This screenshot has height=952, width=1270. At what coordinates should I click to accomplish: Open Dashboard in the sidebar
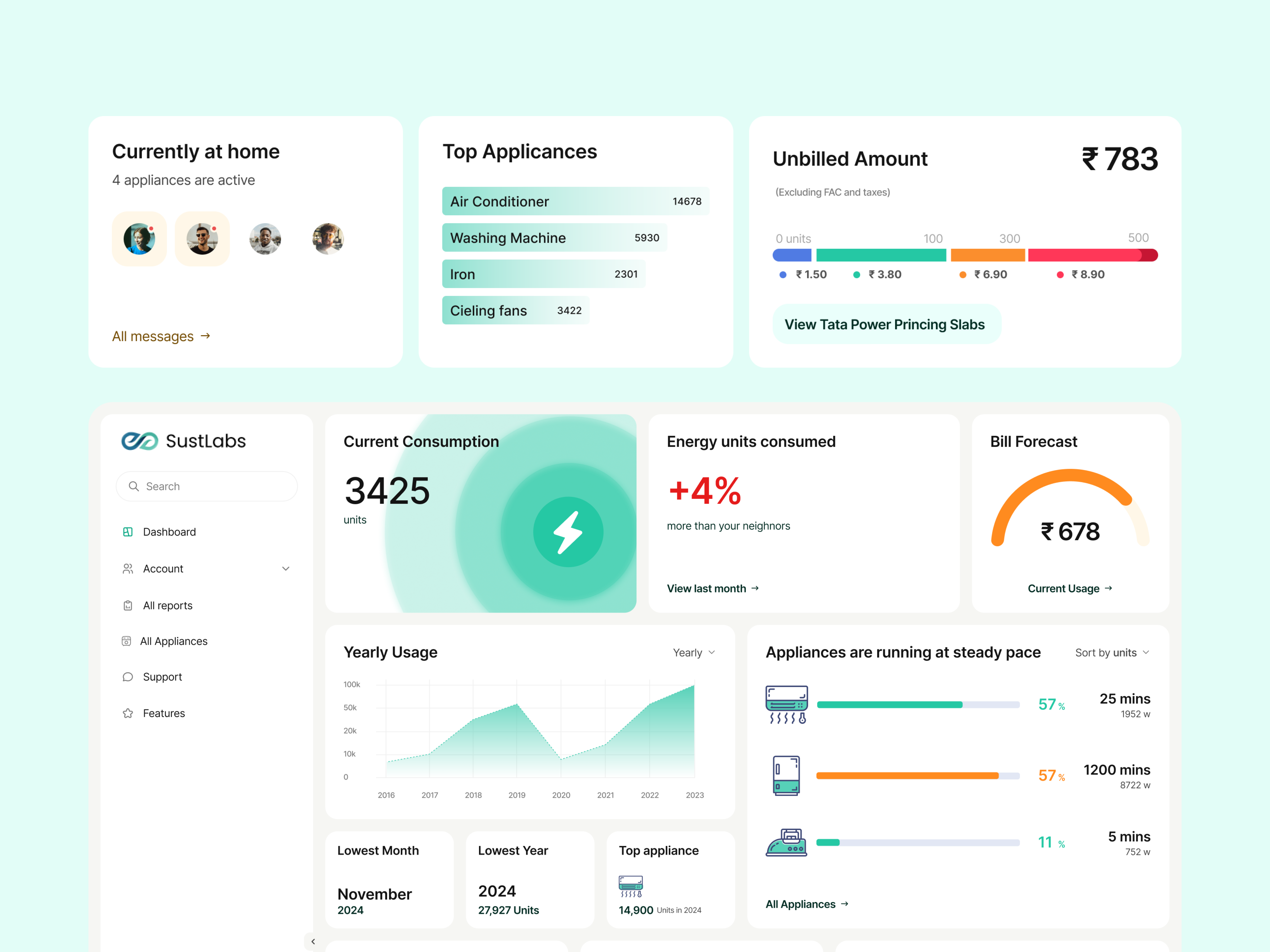[169, 532]
